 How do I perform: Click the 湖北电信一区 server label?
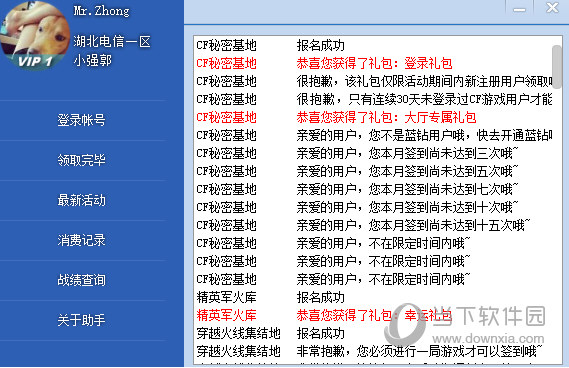pos(112,41)
